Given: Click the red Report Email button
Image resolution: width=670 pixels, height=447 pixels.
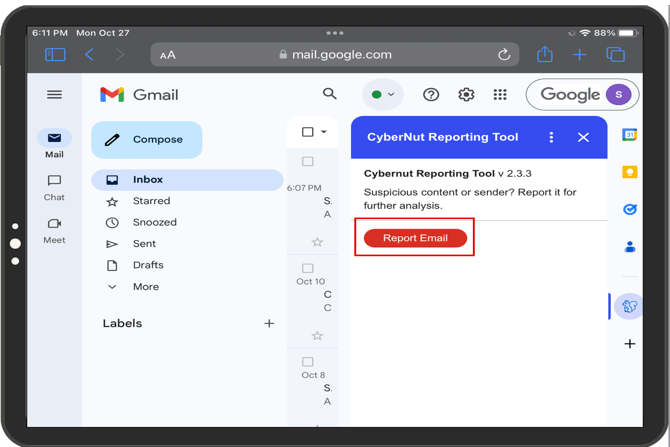Looking at the screenshot, I should coord(415,238).
